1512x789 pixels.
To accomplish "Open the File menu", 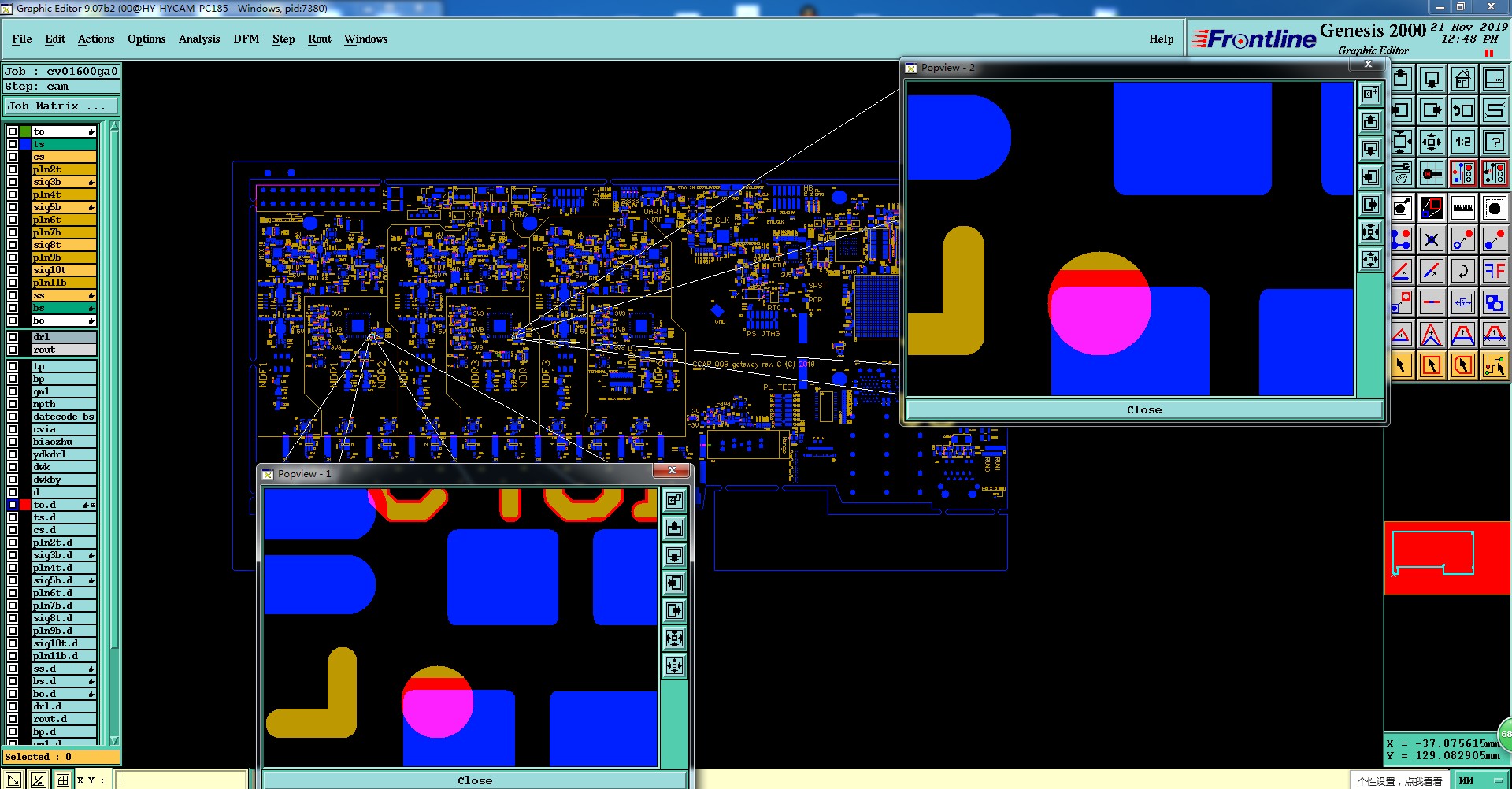I will [22, 39].
